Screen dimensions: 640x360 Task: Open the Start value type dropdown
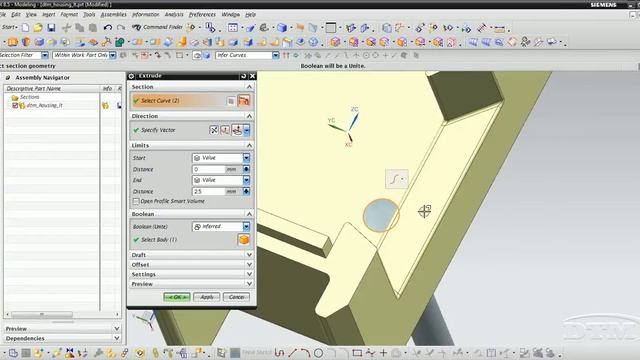pyautogui.click(x=246, y=158)
